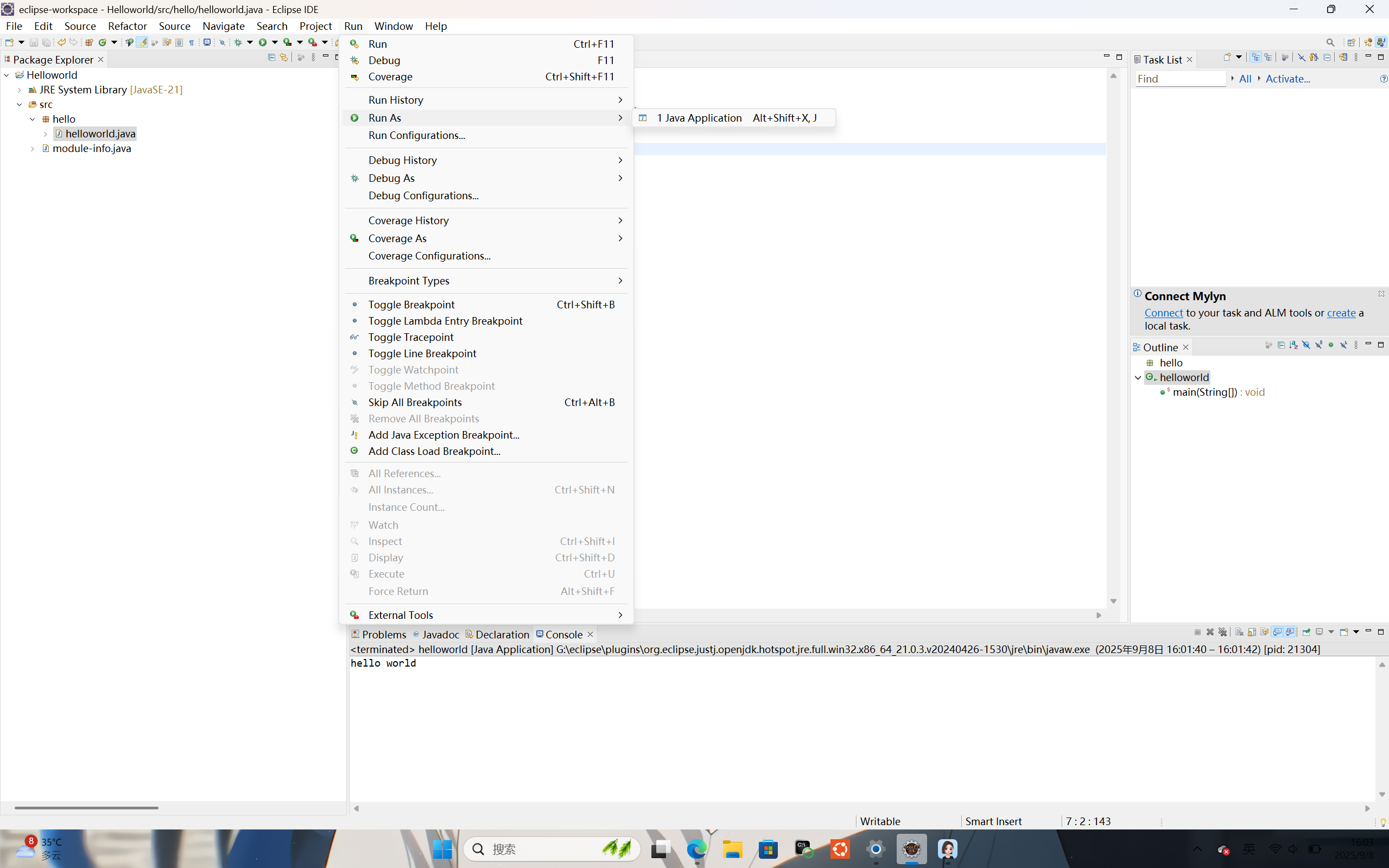Toggle Hide Fields in Outline toolbar
Screen dimensions: 1389x868
[1306, 345]
